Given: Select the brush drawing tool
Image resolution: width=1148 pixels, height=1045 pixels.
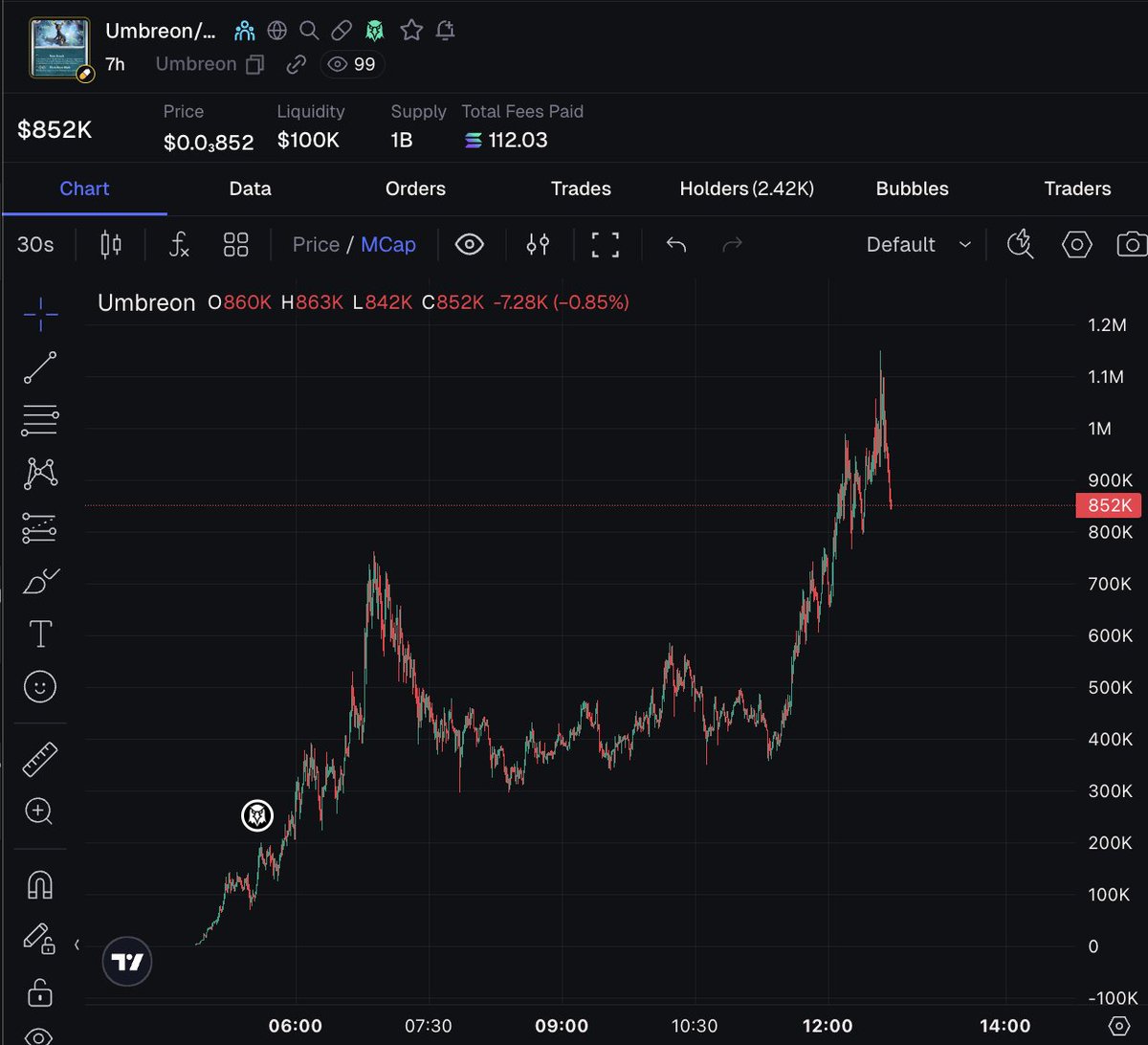Looking at the screenshot, I should pos(40,581).
